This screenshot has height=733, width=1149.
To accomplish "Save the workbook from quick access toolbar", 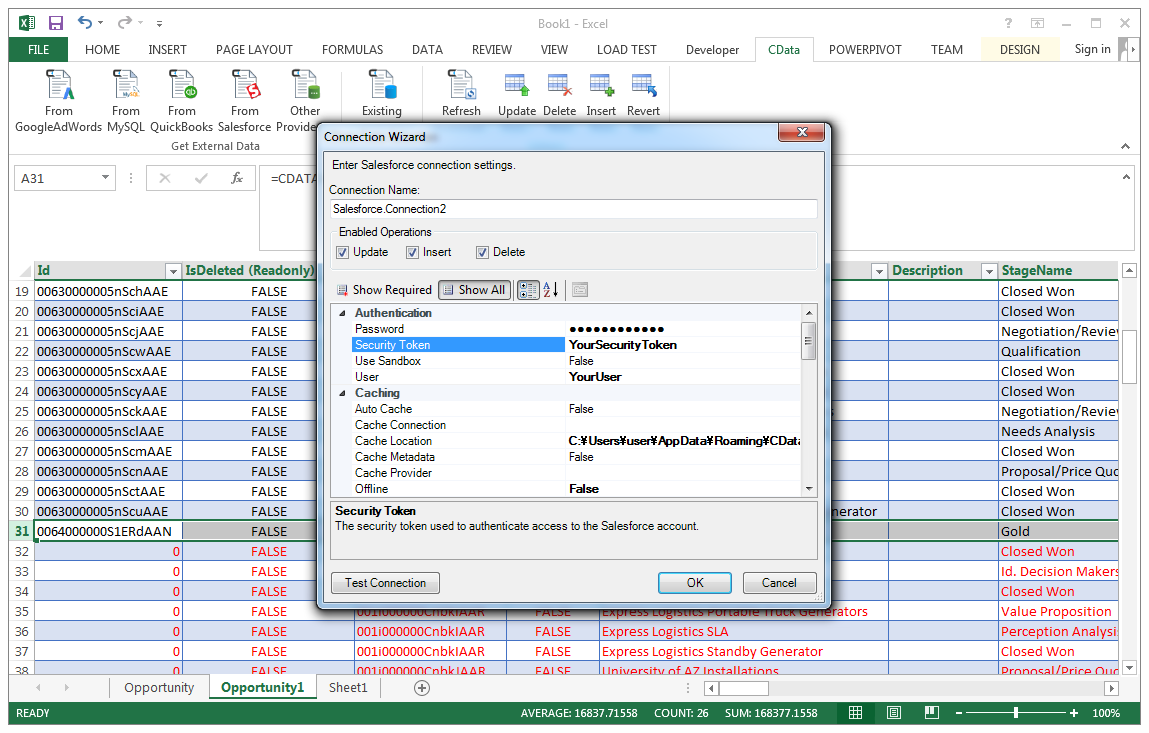I will pos(56,23).
